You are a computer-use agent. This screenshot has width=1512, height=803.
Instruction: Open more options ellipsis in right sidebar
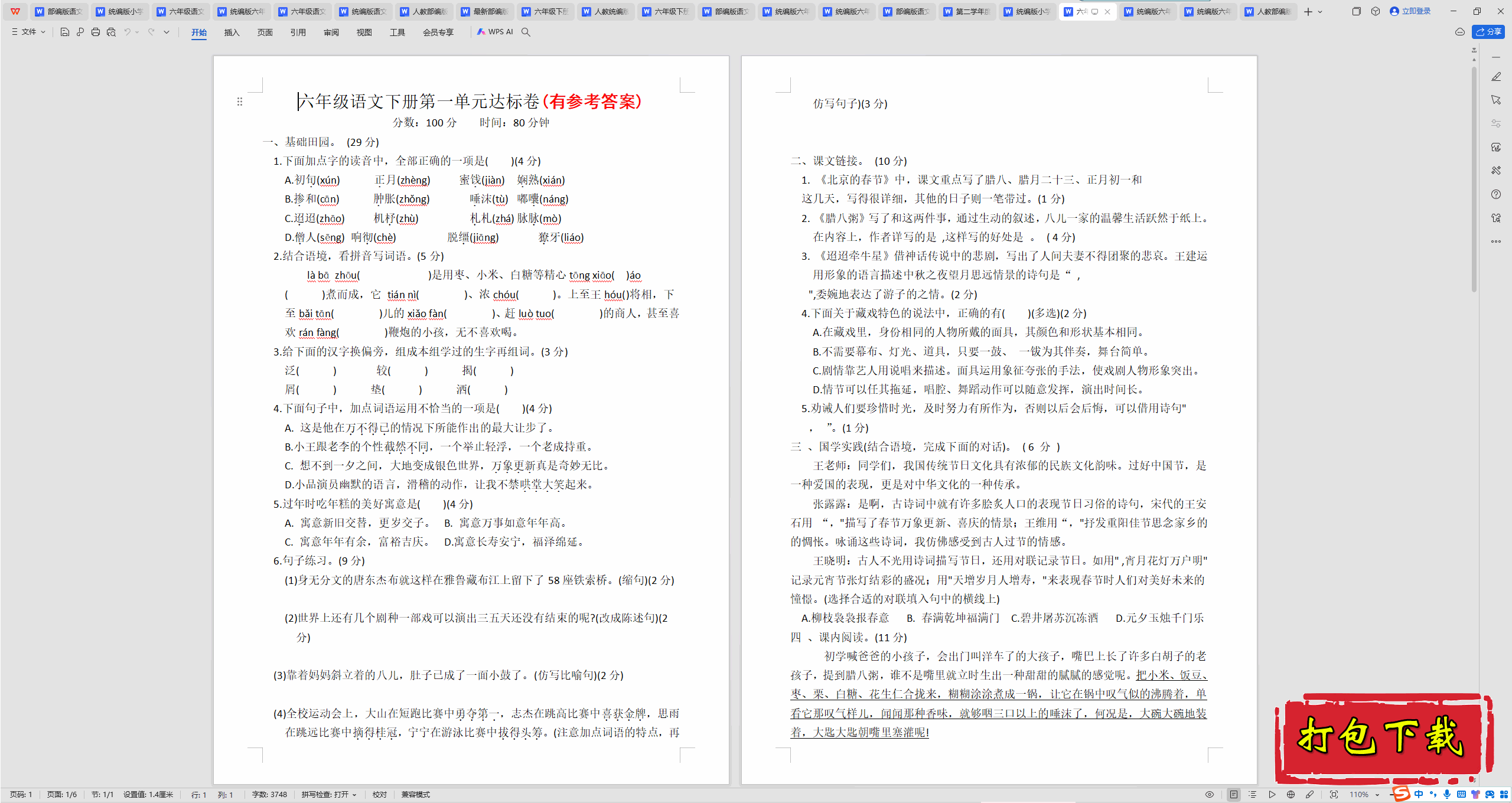click(1496, 241)
